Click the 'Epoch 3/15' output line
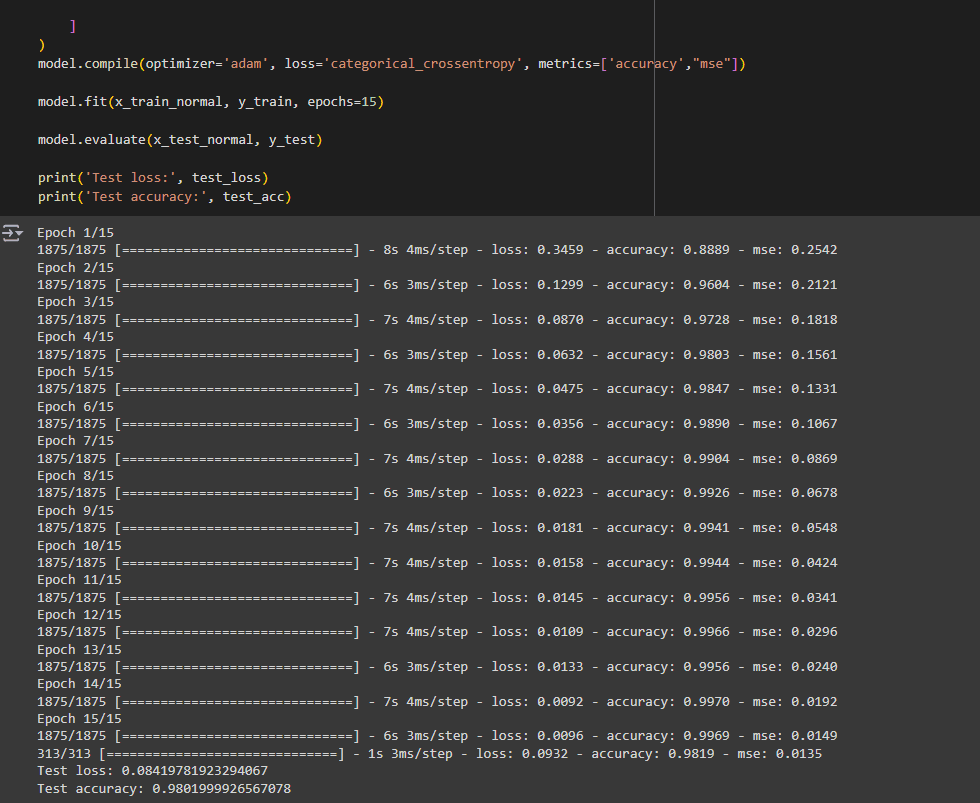This screenshot has height=803, width=980. [x=76, y=302]
